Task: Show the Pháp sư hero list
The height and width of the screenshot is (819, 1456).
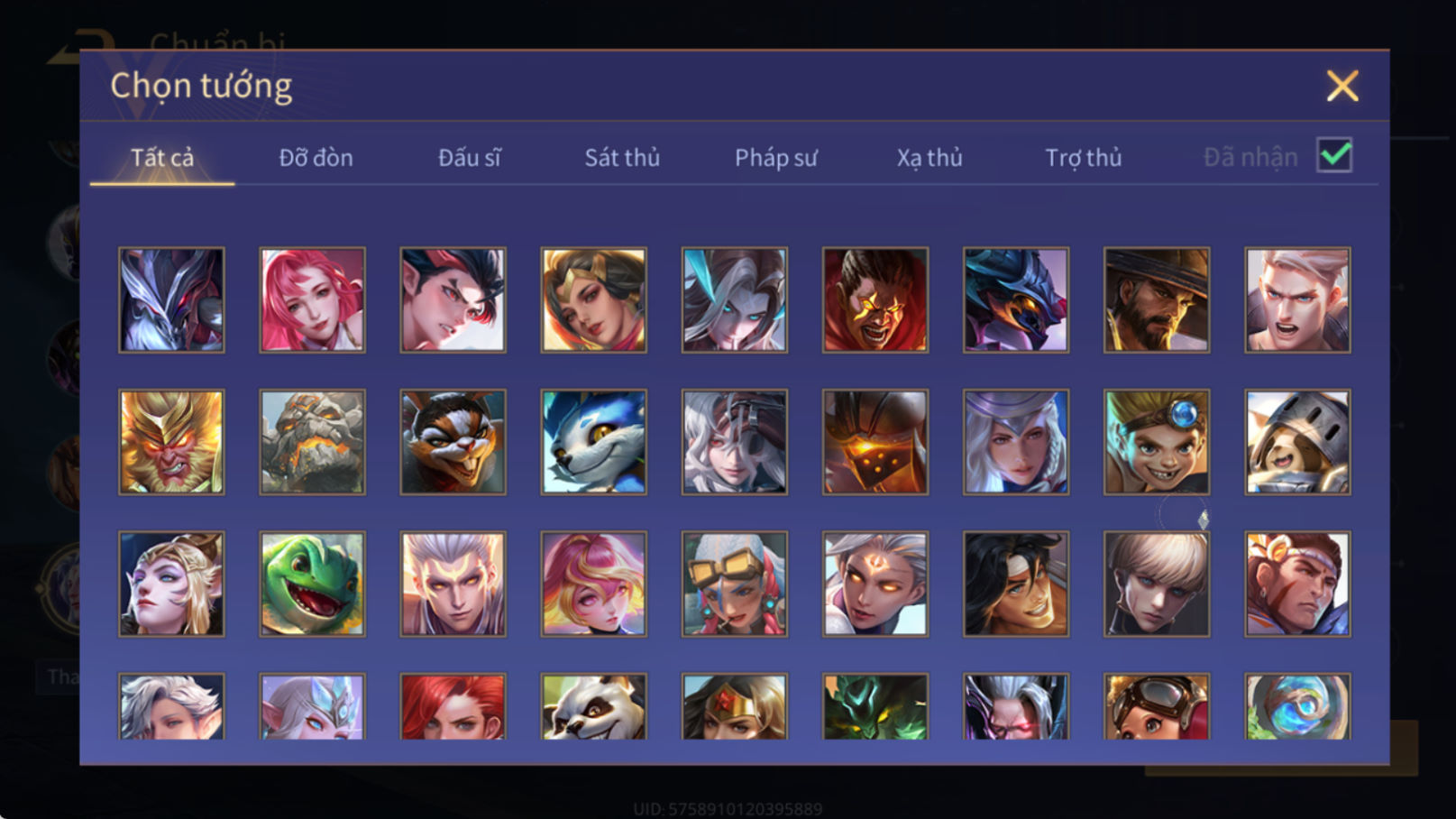Action: click(775, 158)
